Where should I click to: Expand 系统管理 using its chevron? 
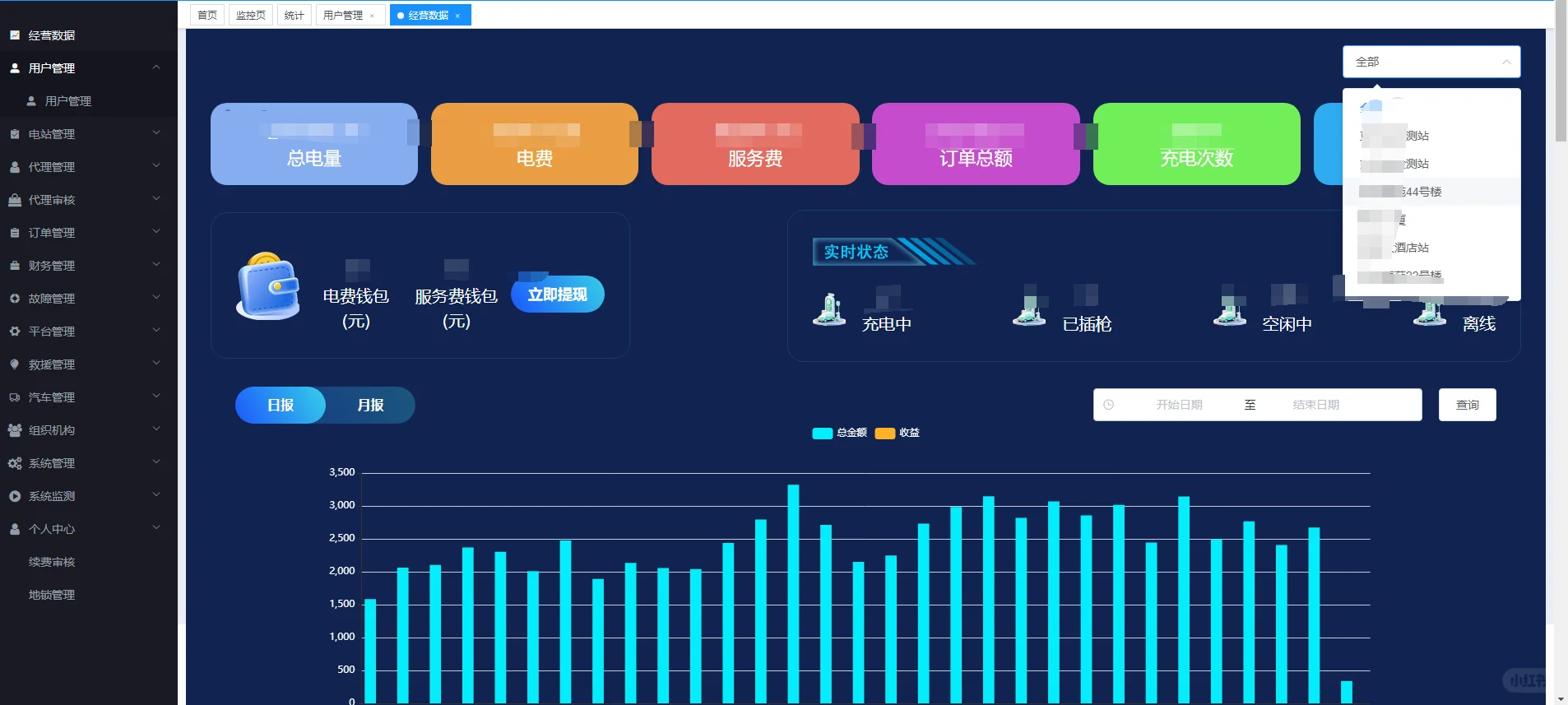tap(156, 462)
